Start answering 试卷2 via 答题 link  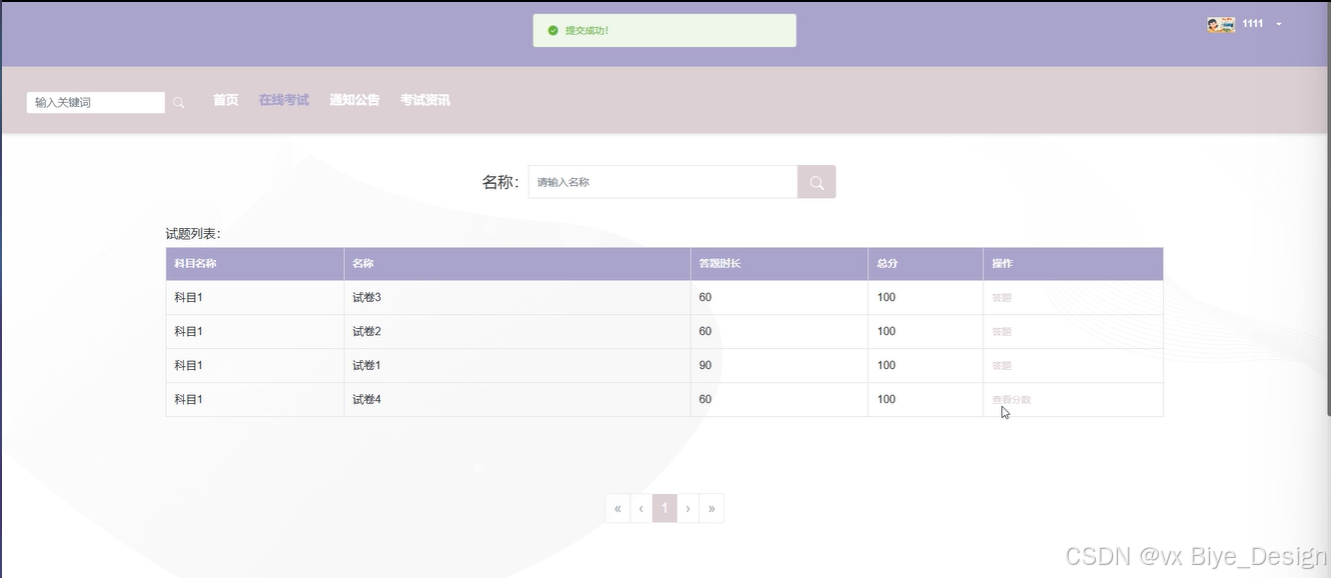1001,332
